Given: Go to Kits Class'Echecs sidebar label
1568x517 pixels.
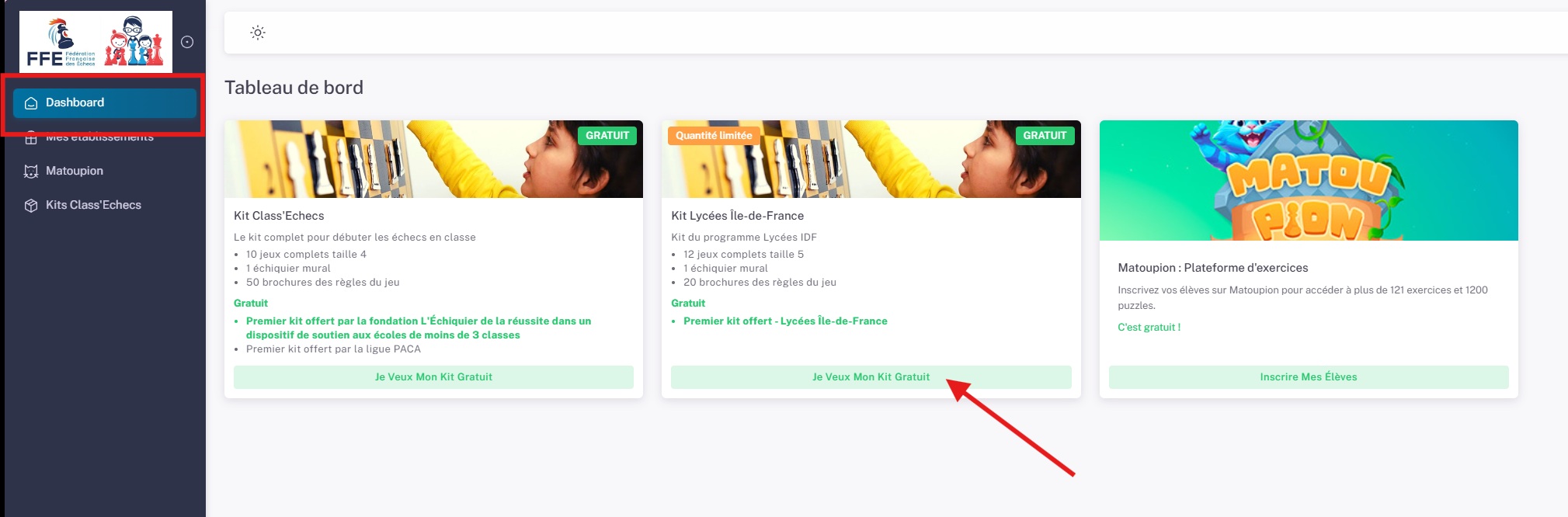Looking at the screenshot, I should [93, 205].
